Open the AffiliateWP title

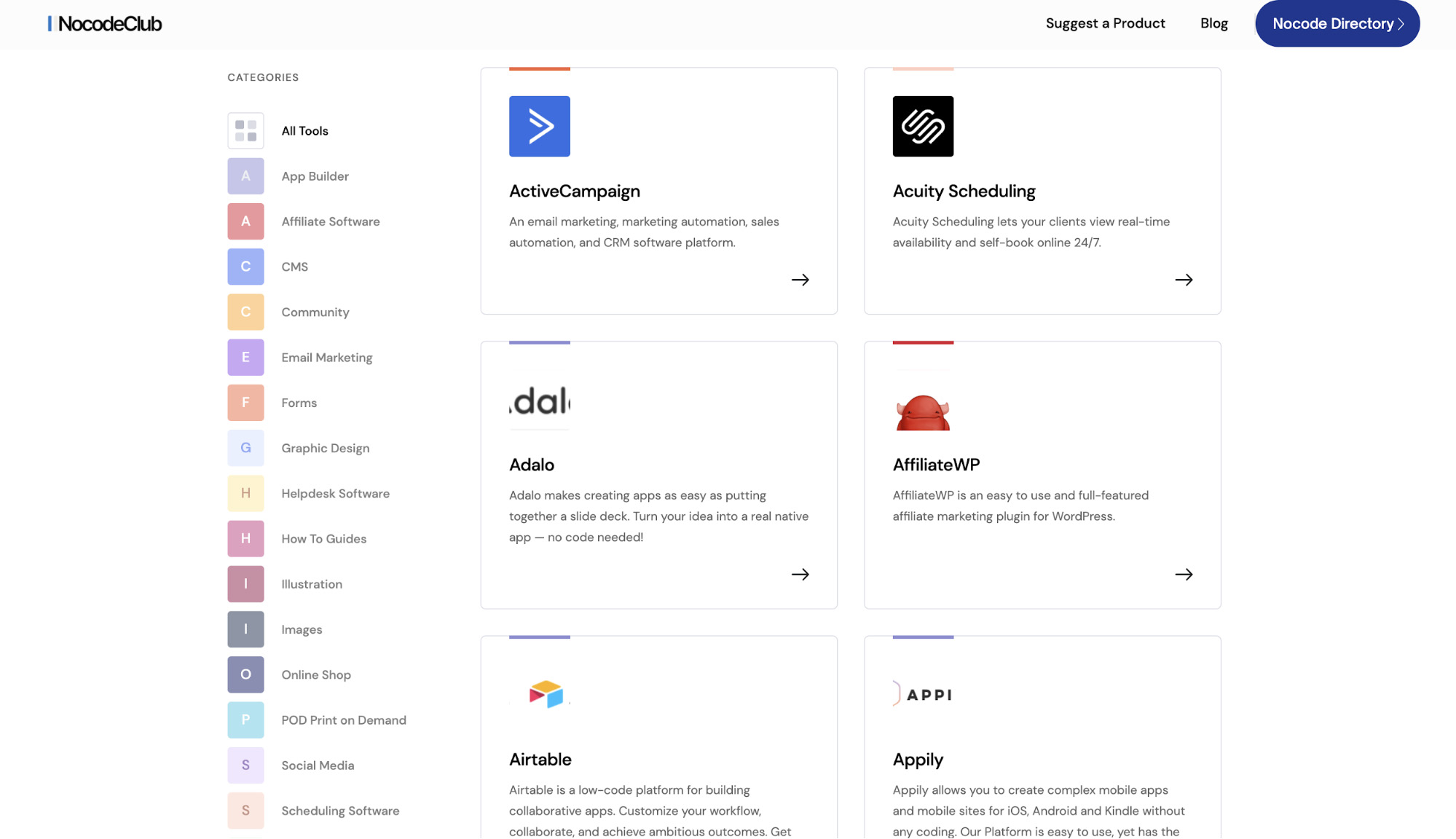click(x=936, y=465)
